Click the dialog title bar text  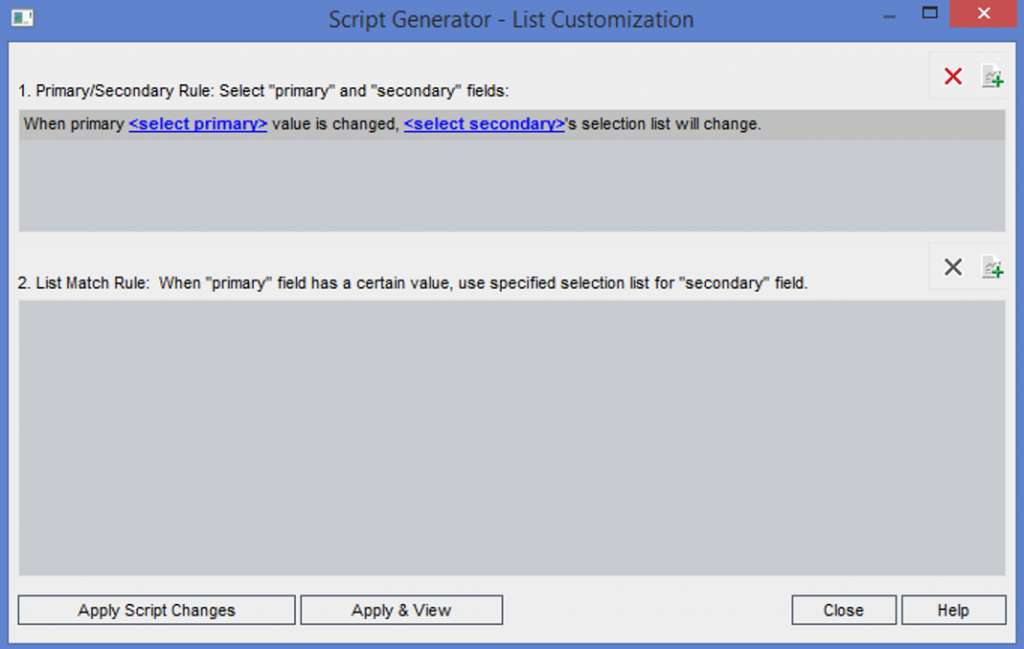tap(511, 19)
